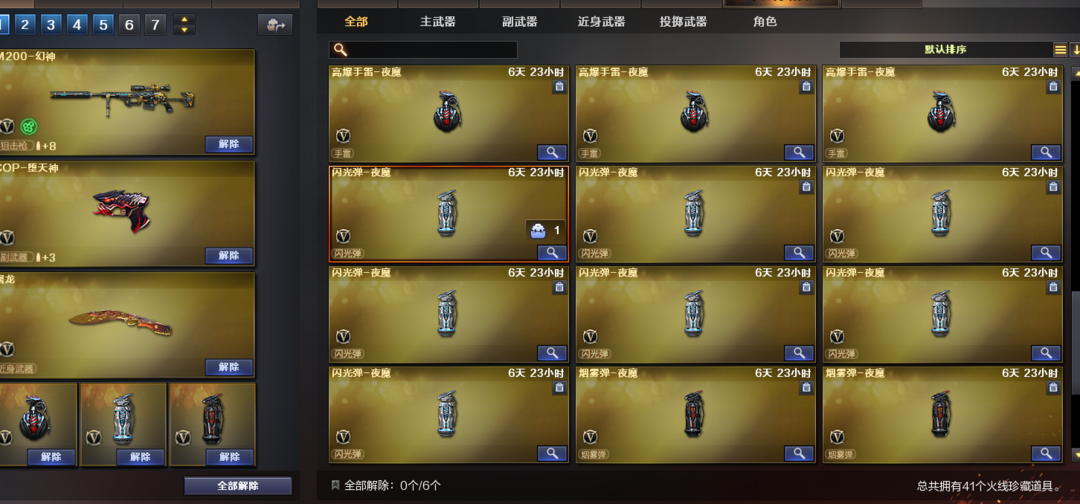
Task: Select backpack slot 6
Action: tap(129, 25)
